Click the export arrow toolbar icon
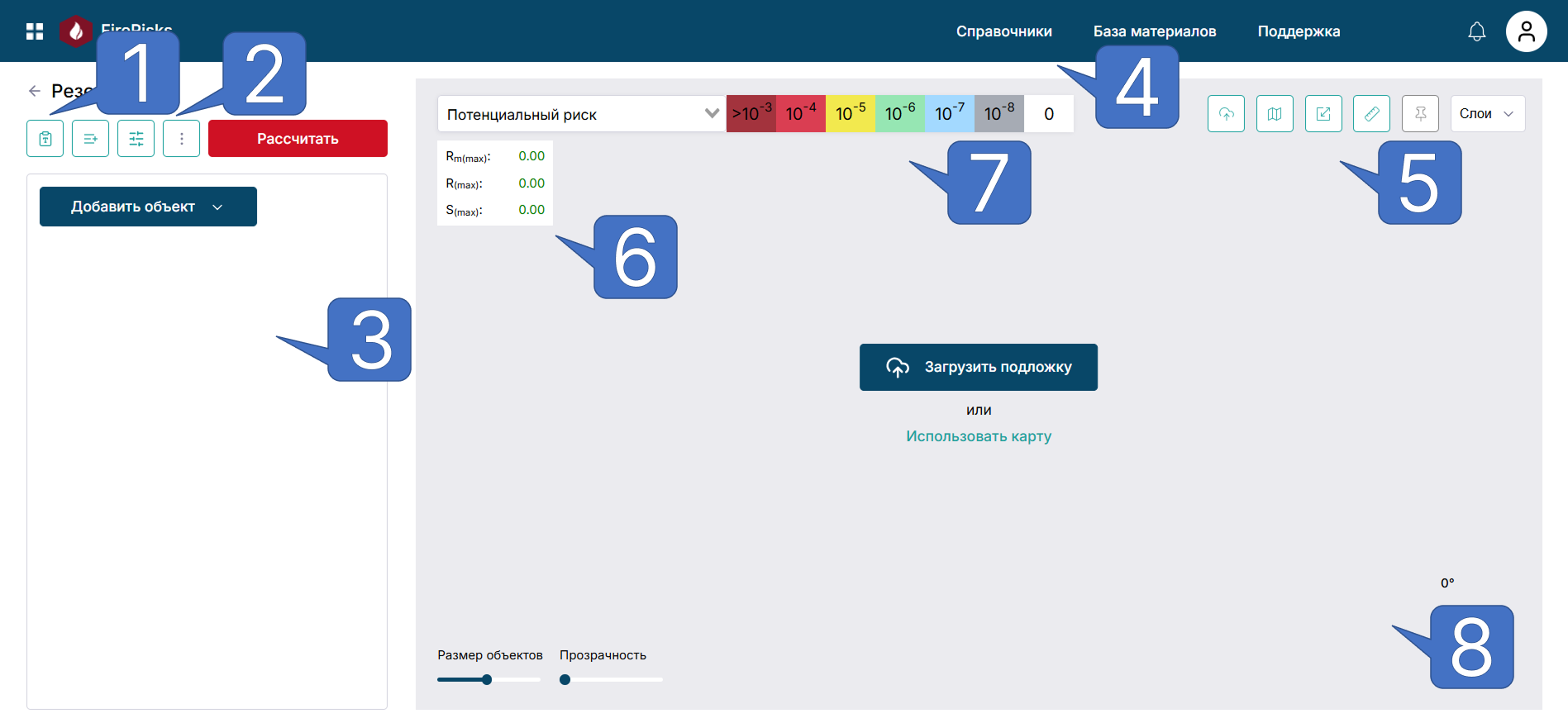This screenshot has width=1568, height=723. (x=1323, y=114)
